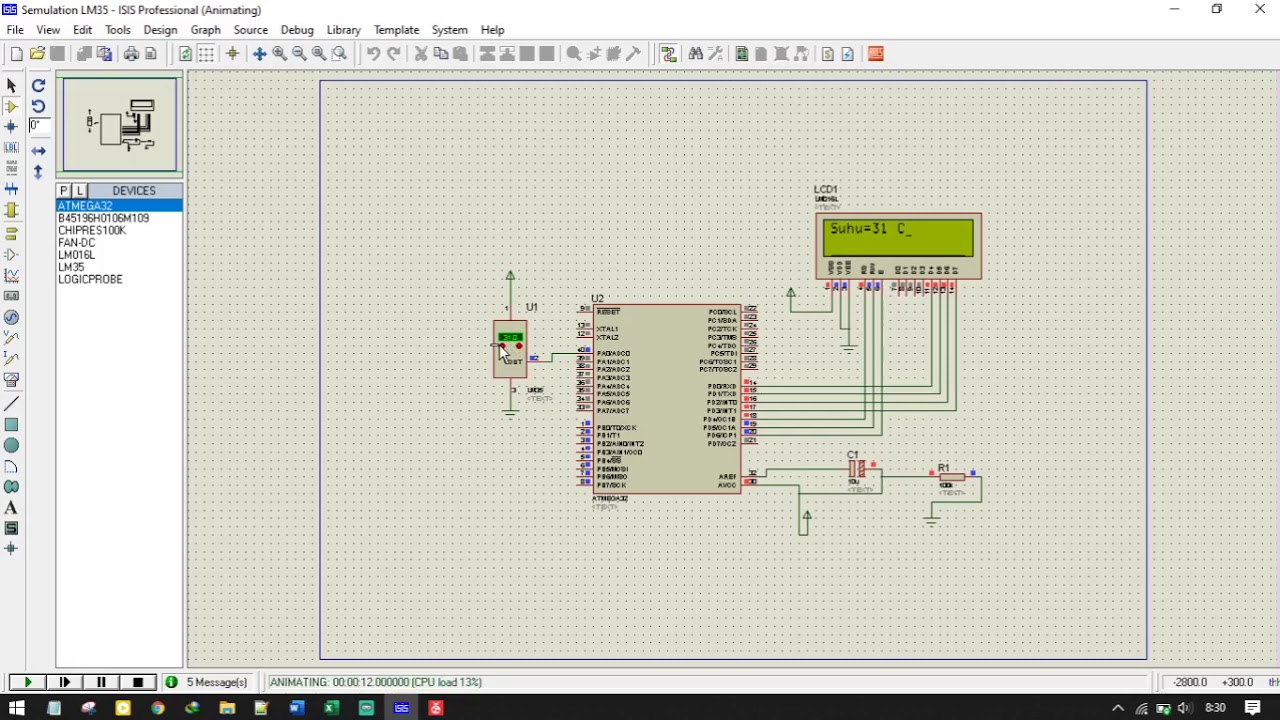This screenshot has height=720, width=1280.
Task: Select the 2D line graphics tool
Action: coord(12,404)
